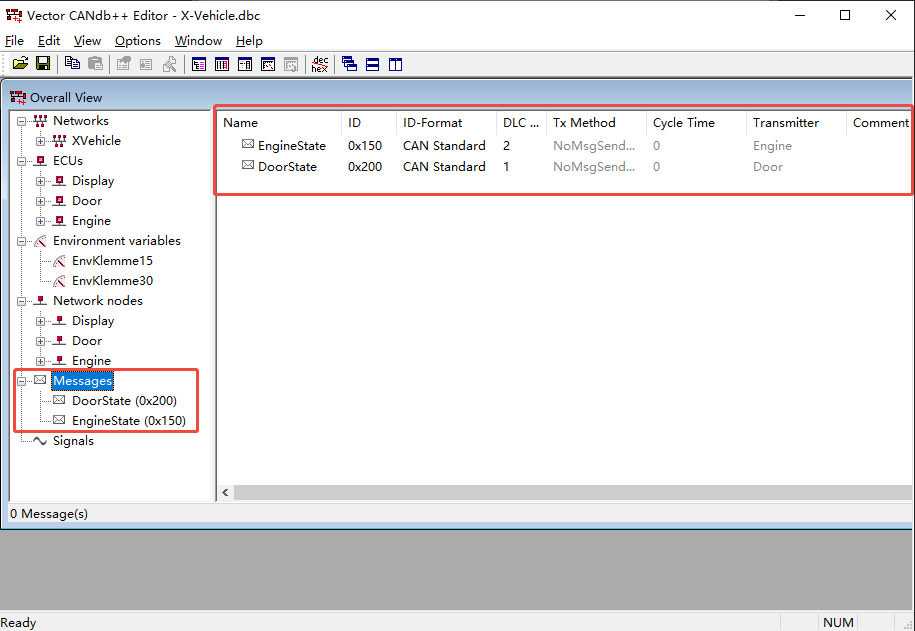Click the greyed-out properties card toolbar icon
Viewport: 915px width, 631px height.
click(x=146, y=64)
